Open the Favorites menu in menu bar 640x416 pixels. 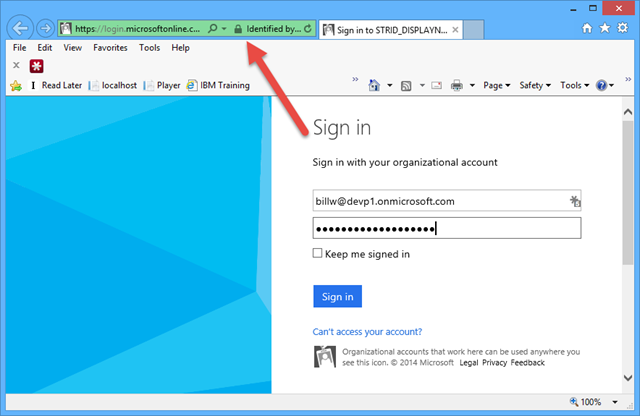(x=110, y=47)
